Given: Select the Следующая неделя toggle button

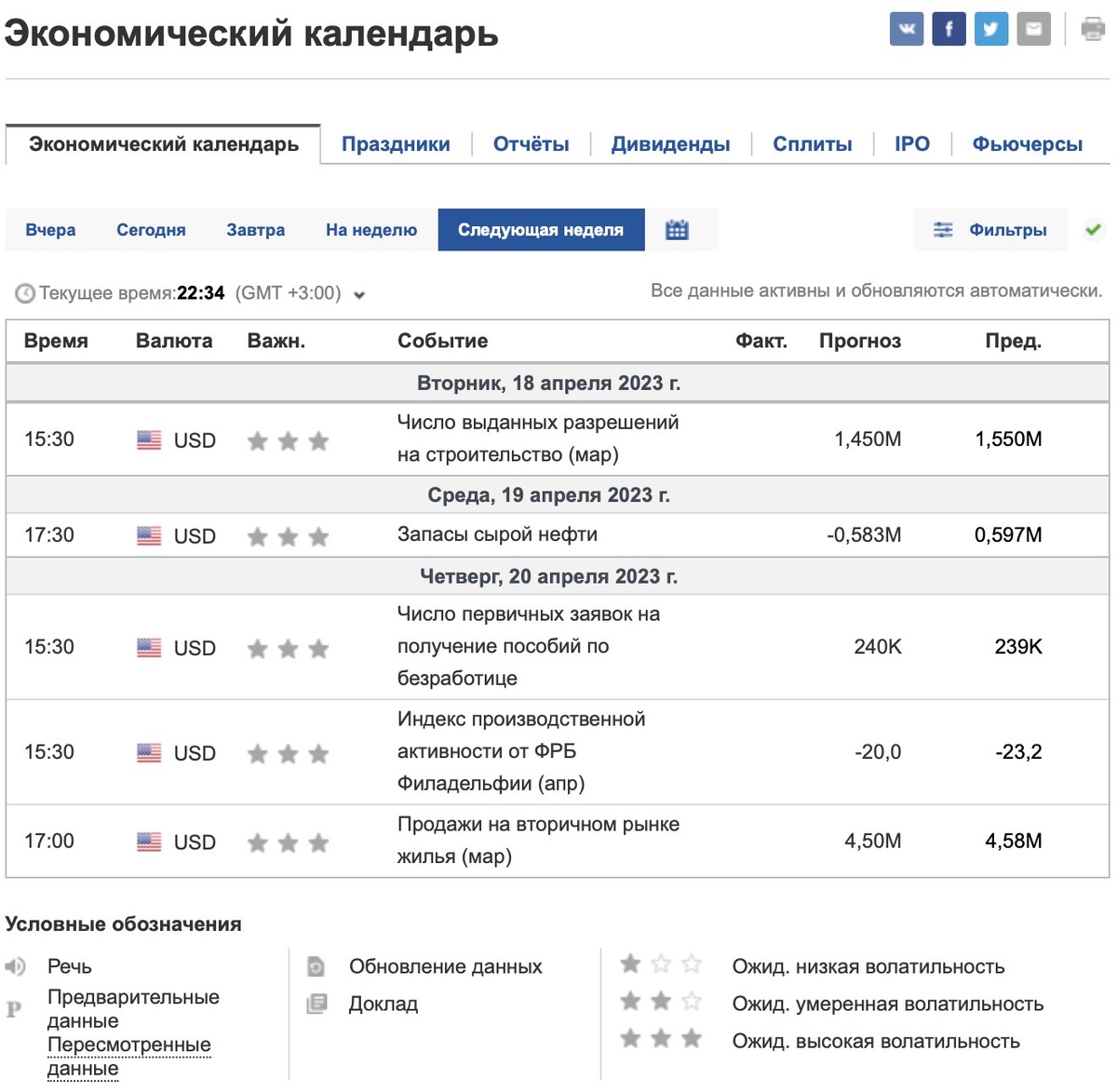Looking at the screenshot, I should [542, 229].
